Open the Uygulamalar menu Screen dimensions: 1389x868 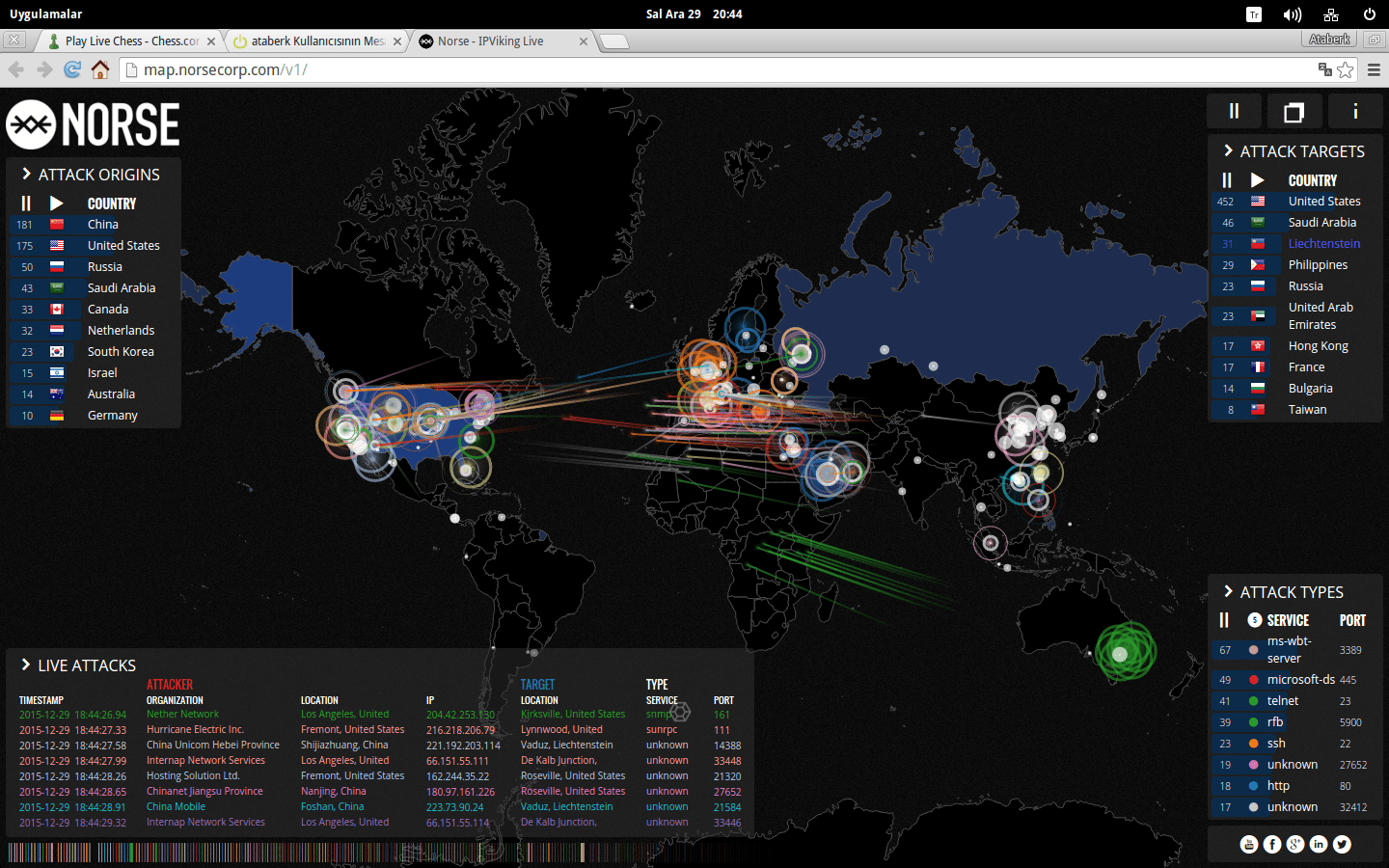pyautogui.click(x=46, y=14)
